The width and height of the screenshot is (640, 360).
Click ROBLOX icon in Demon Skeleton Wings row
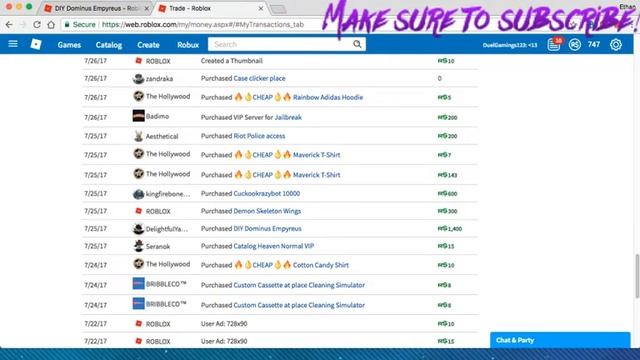pyautogui.click(x=138, y=211)
